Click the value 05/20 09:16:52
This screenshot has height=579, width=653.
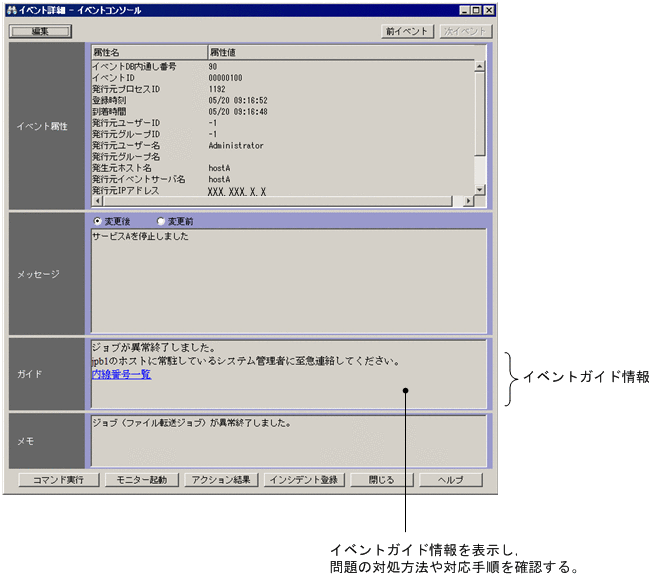238,100
